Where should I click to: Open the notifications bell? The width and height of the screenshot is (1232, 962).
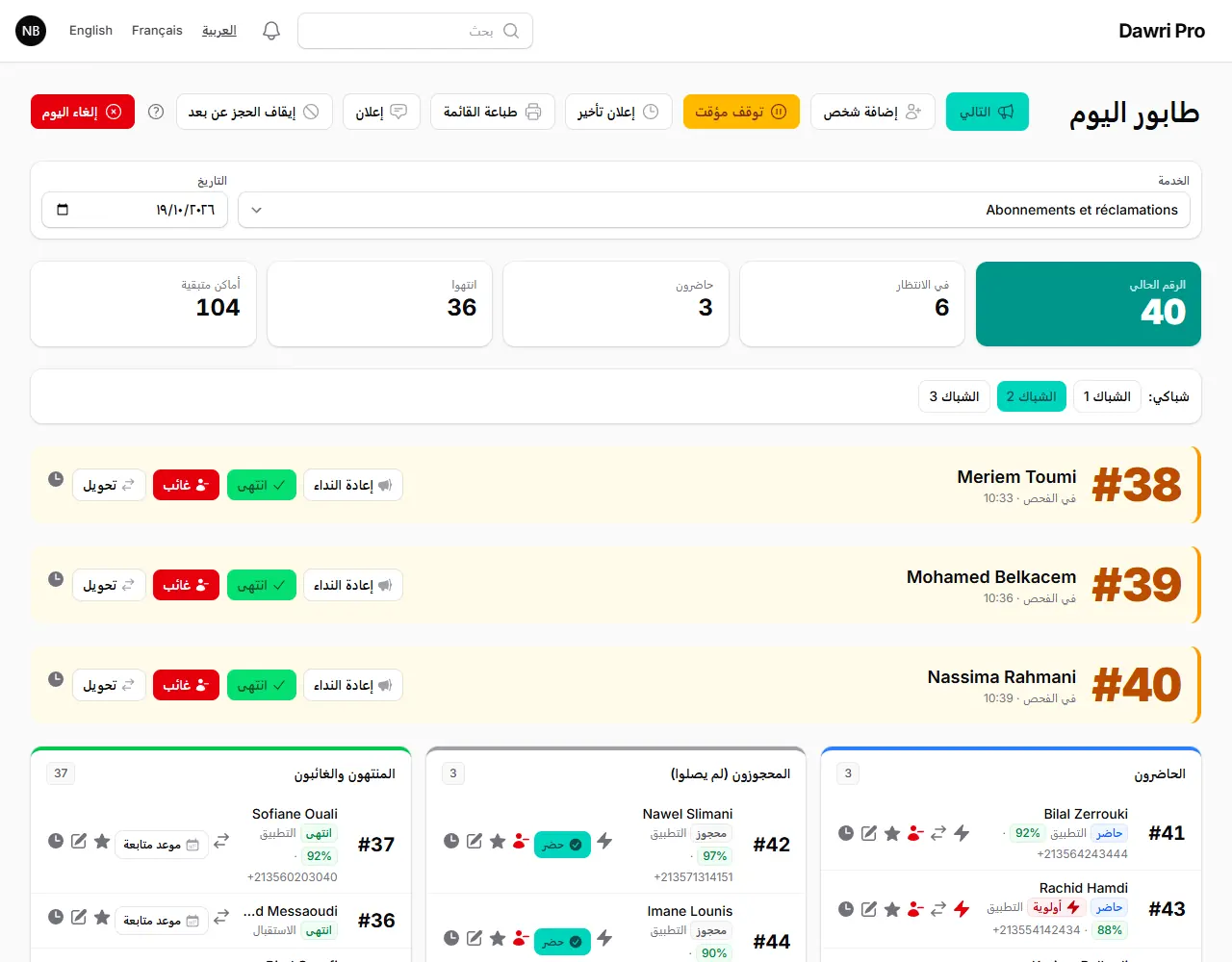pyautogui.click(x=271, y=31)
